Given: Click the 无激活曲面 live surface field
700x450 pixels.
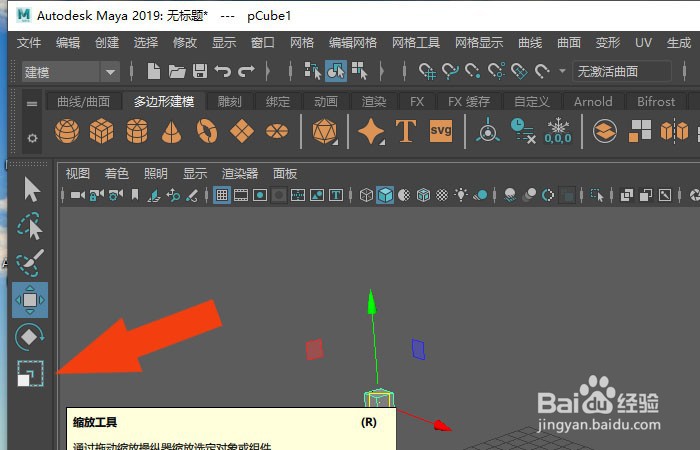Looking at the screenshot, I should pos(622,71).
